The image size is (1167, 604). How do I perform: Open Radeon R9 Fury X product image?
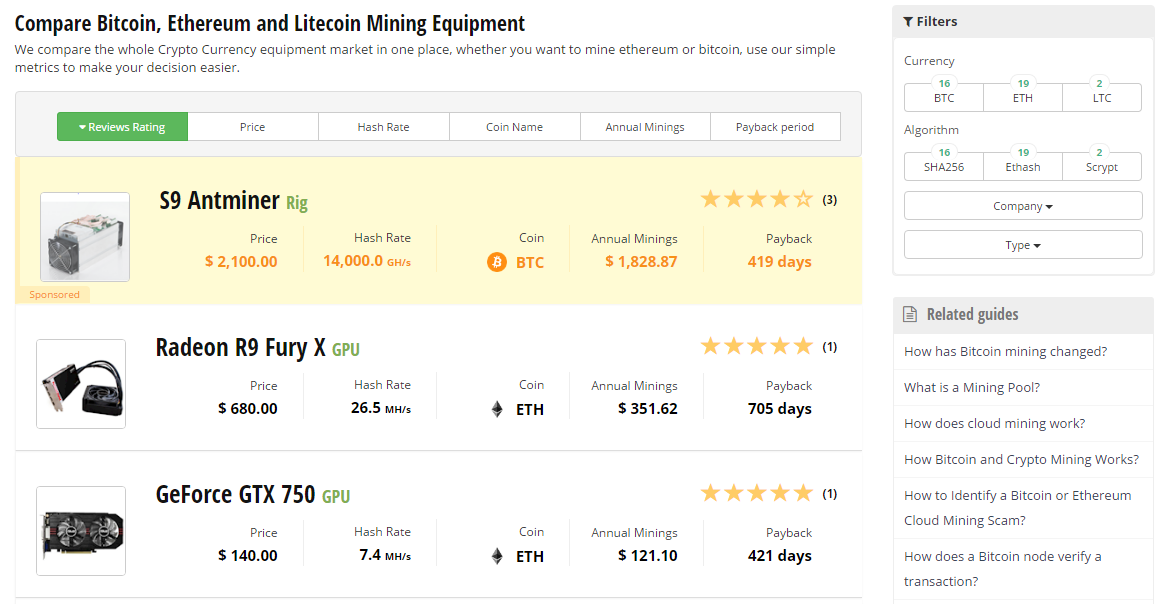click(81, 384)
